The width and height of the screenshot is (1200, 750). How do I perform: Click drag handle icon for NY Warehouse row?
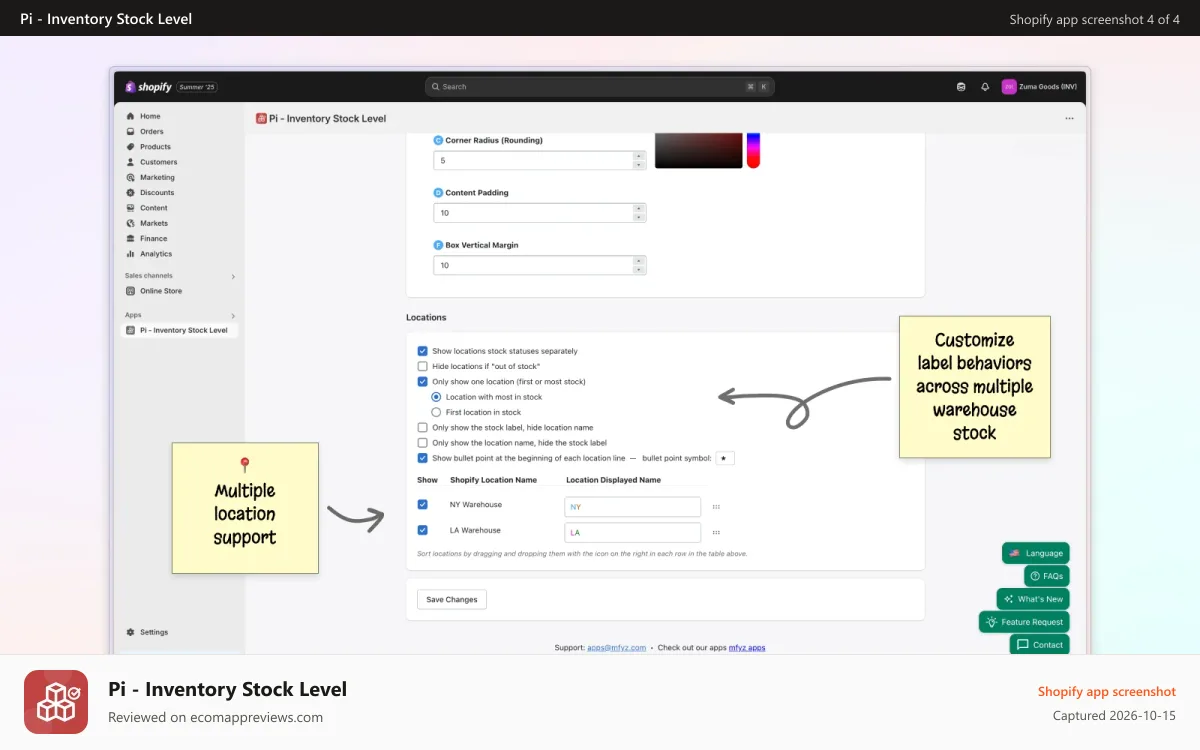pos(716,507)
